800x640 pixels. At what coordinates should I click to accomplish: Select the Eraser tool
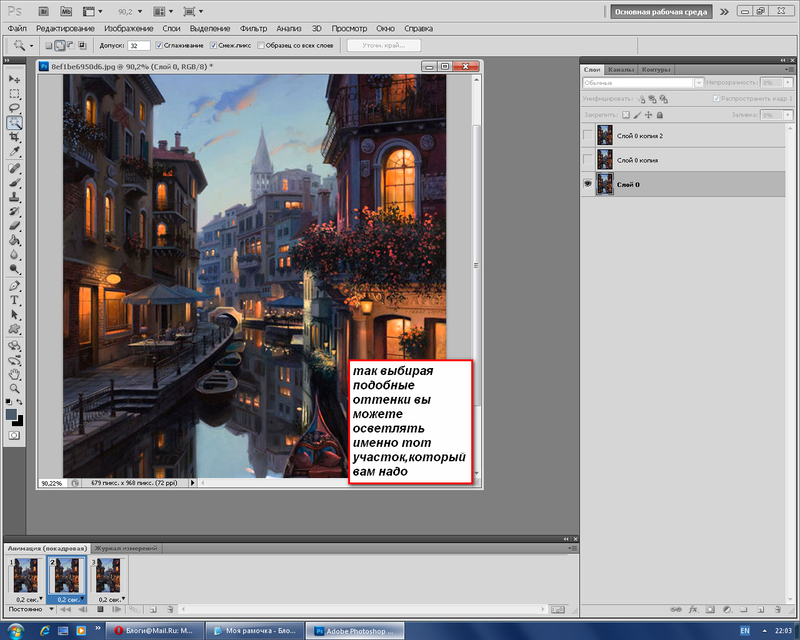click(14, 226)
